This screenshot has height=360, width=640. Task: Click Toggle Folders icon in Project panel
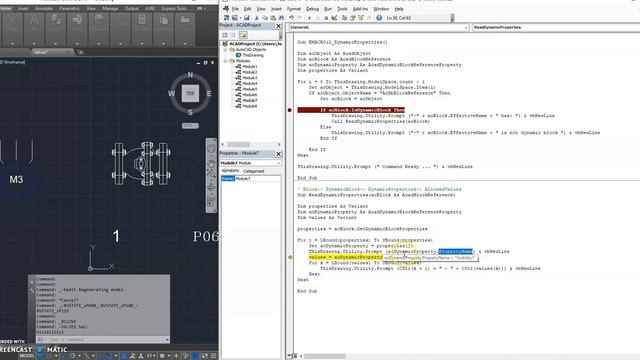tap(243, 35)
